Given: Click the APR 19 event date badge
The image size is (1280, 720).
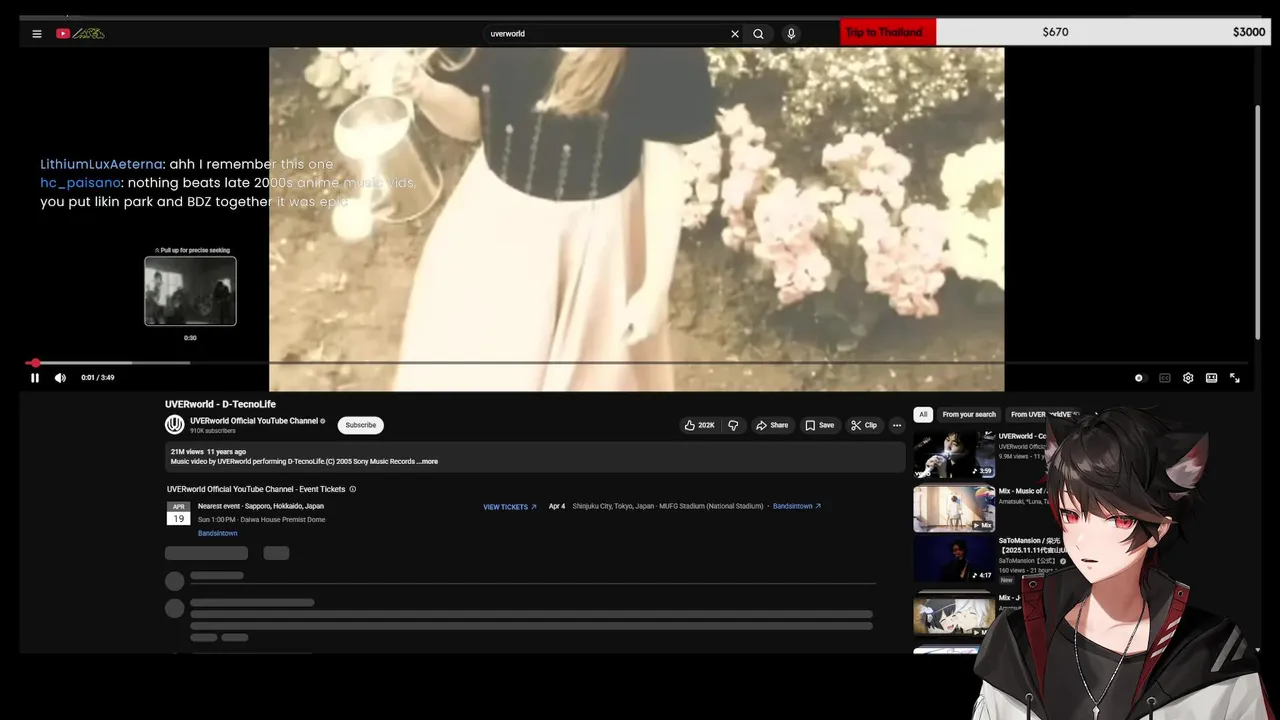Looking at the screenshot, I should [178, 514].
